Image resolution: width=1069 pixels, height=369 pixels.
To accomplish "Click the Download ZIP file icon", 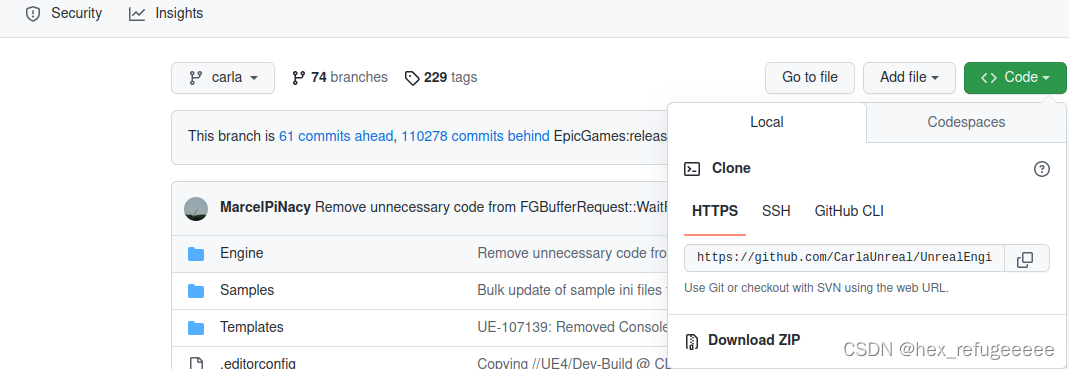I will click(x=692, y=340).
